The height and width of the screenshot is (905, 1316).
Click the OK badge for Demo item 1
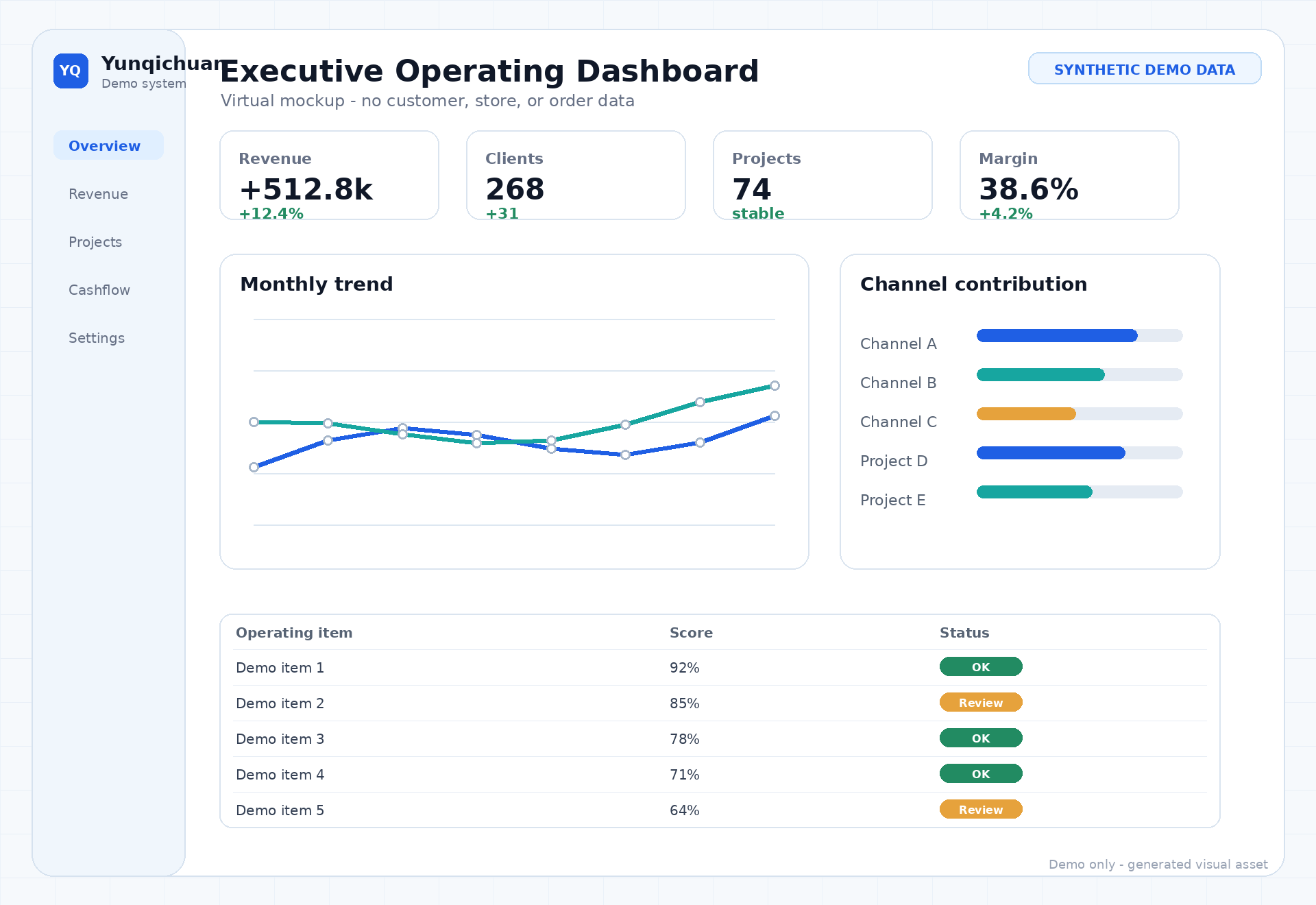981,666
